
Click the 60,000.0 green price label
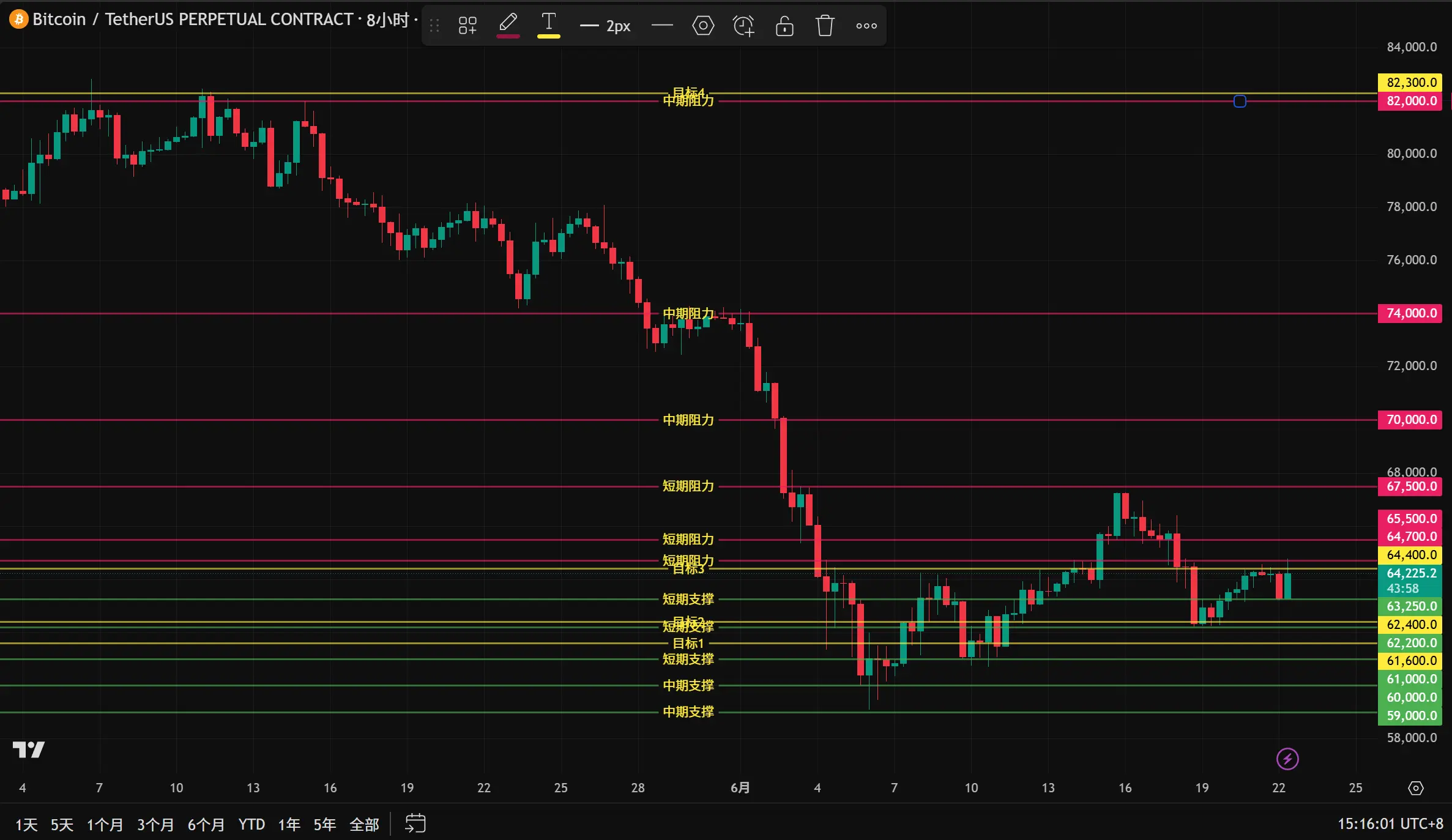(x=1410, y=697)
